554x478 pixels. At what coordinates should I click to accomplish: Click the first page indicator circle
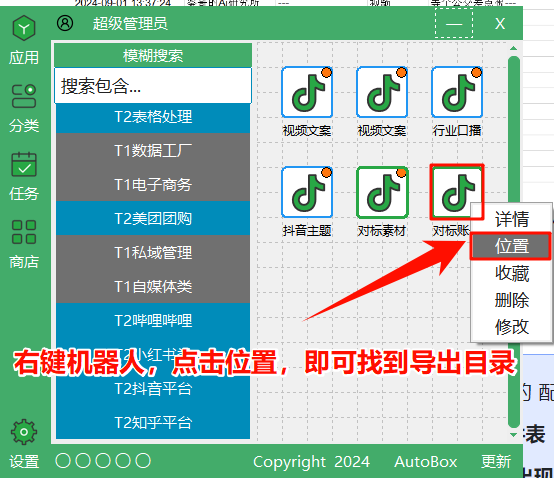tap(63, 461)
